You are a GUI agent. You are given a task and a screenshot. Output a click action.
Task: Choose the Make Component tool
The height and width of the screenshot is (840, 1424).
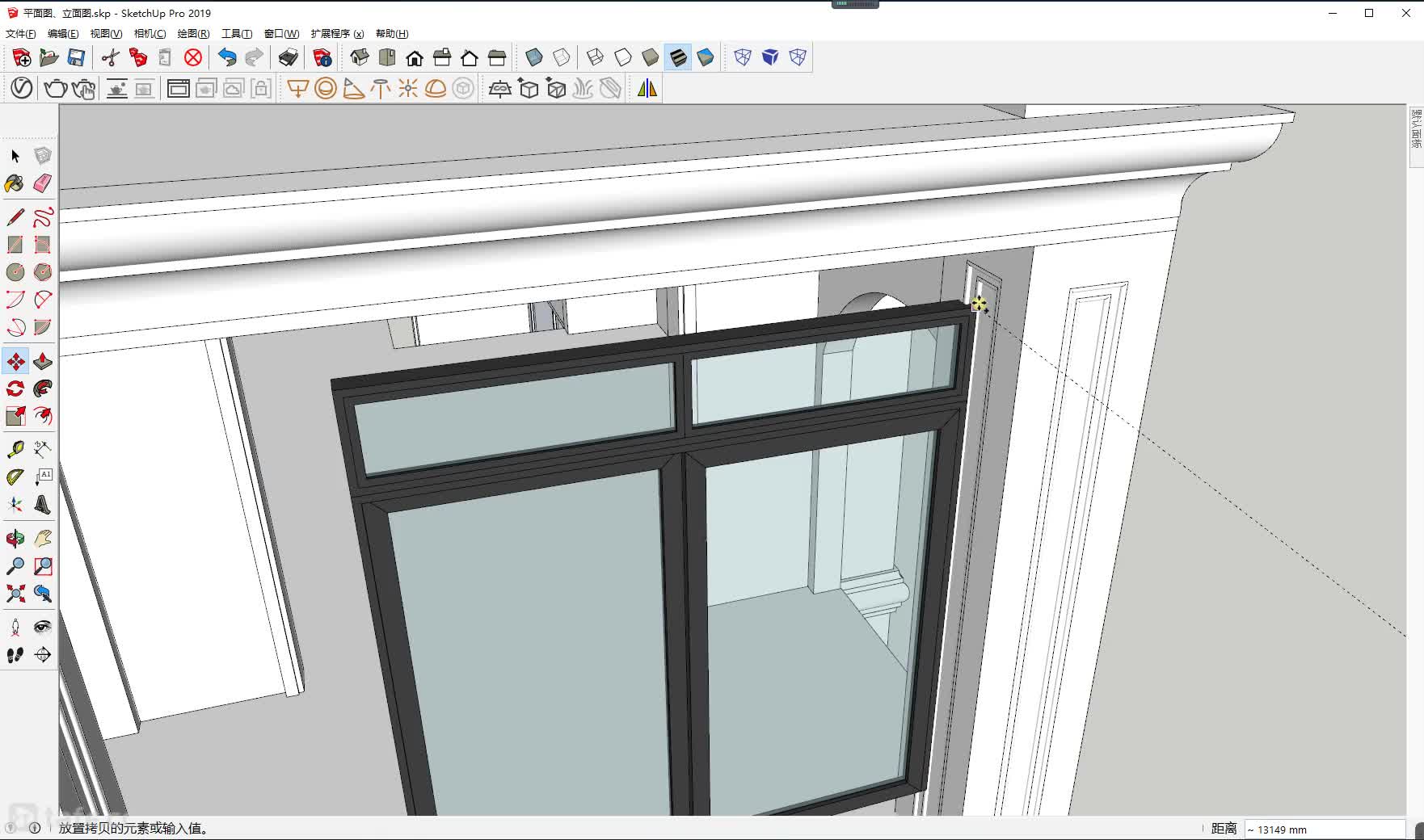[43, 156]
